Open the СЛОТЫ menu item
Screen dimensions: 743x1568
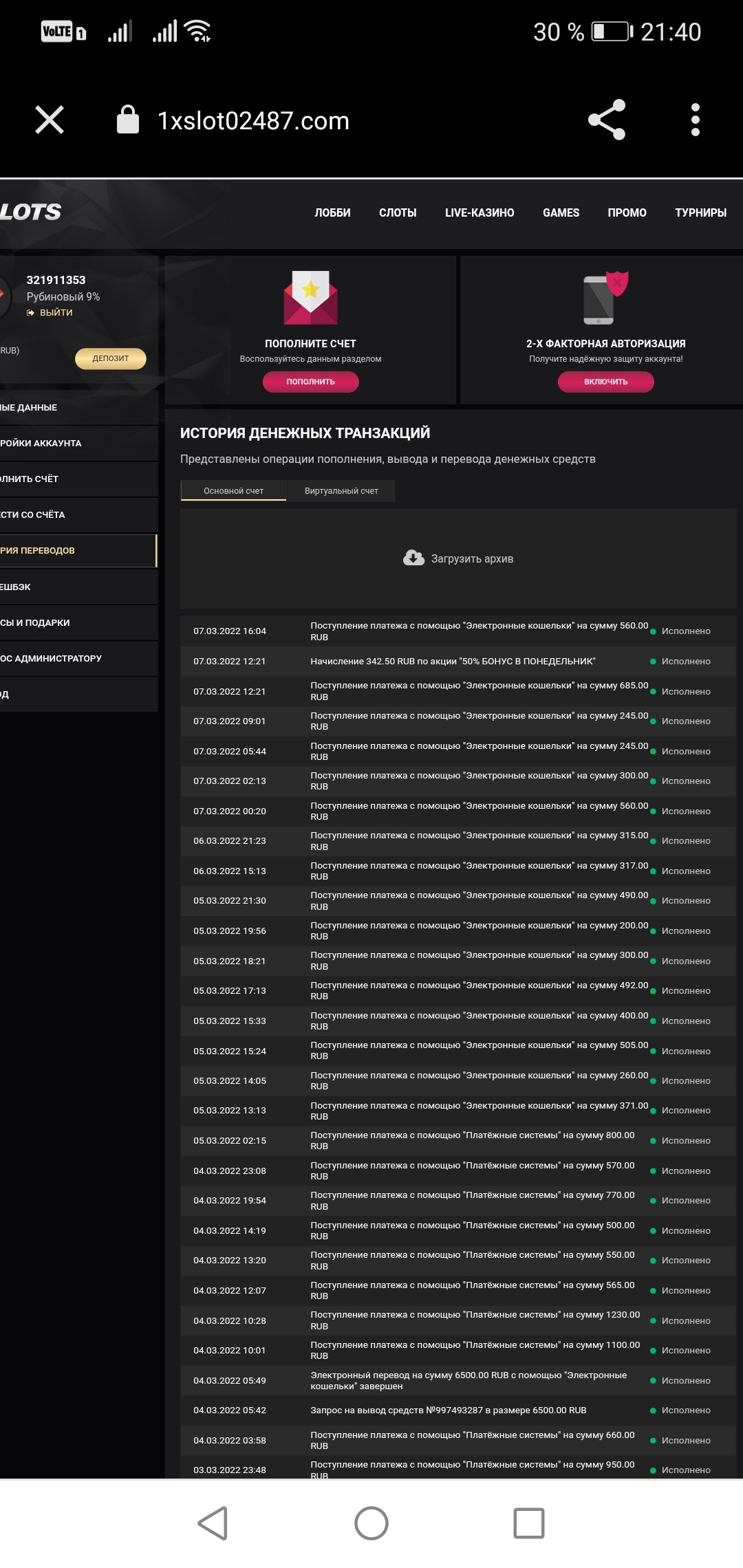[x=398, y=213]
